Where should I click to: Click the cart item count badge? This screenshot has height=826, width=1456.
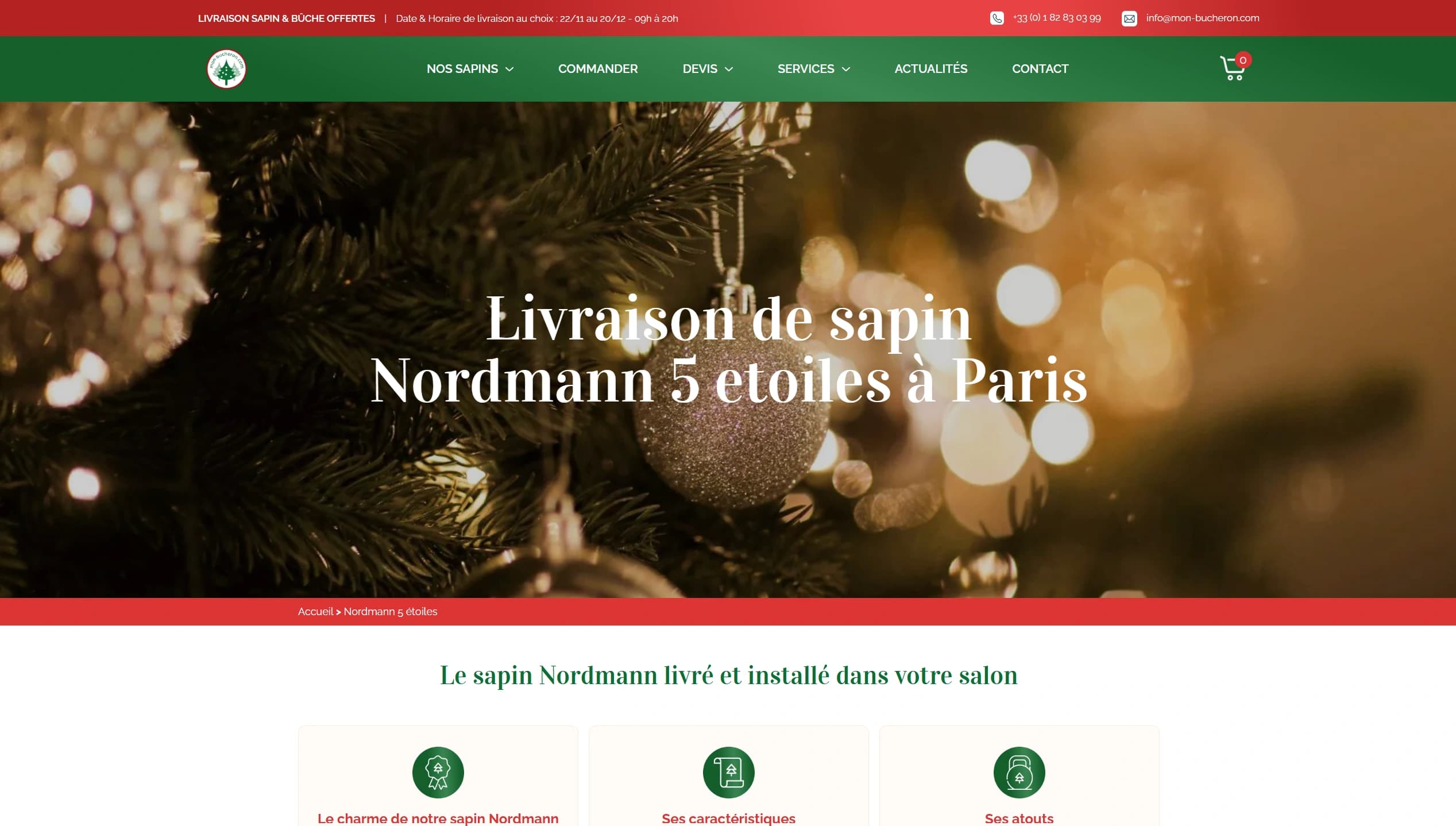(x=1243, y=60)
